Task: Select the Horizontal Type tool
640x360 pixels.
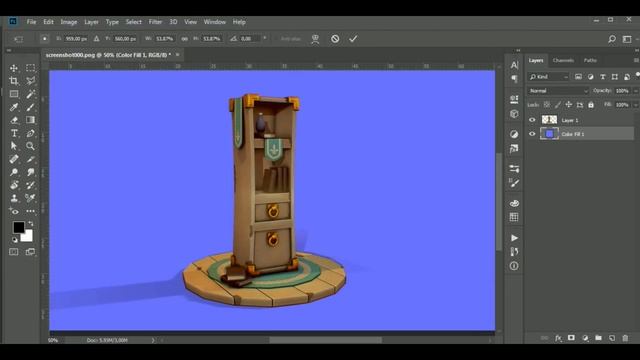Action: pyautogui.click(x=14, y=133)
